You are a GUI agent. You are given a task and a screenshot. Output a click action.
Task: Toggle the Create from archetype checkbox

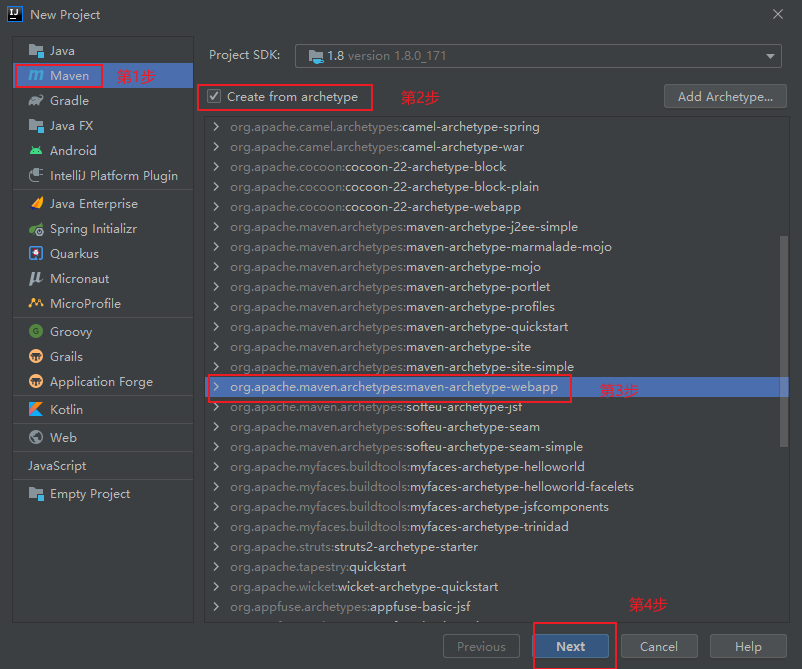214,97
